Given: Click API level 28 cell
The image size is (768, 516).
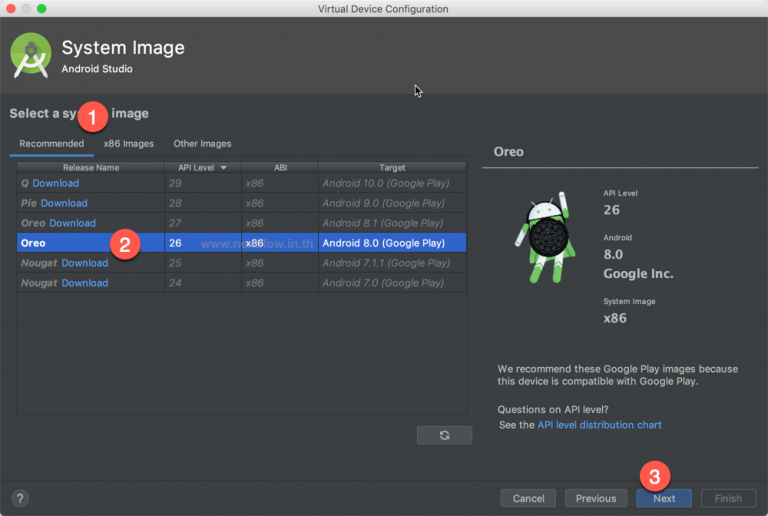Looking at the screenshot, I should point(203,203).
